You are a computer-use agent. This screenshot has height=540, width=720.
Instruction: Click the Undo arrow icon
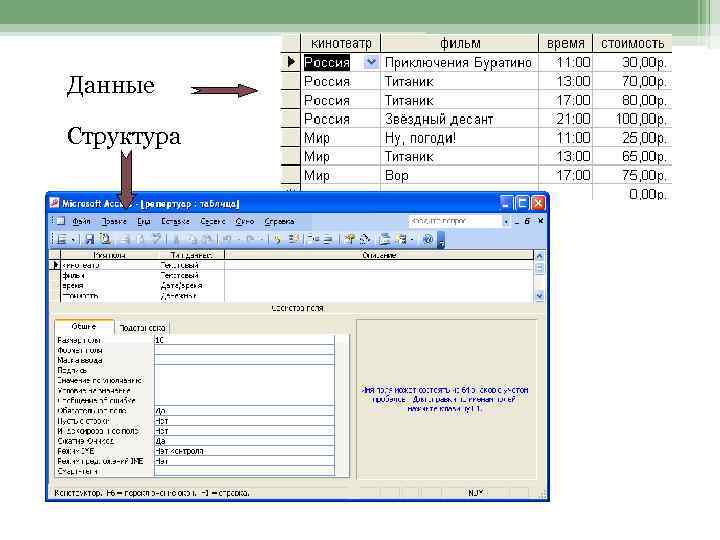click(227, 239)
